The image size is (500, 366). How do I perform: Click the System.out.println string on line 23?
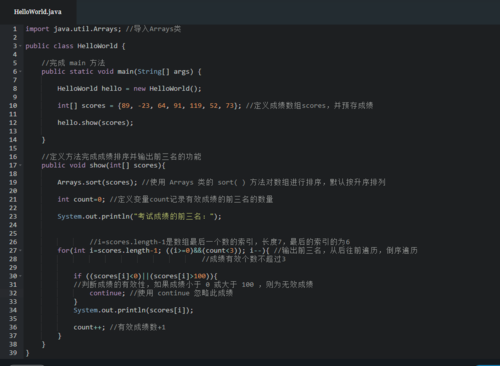point(139,217)
